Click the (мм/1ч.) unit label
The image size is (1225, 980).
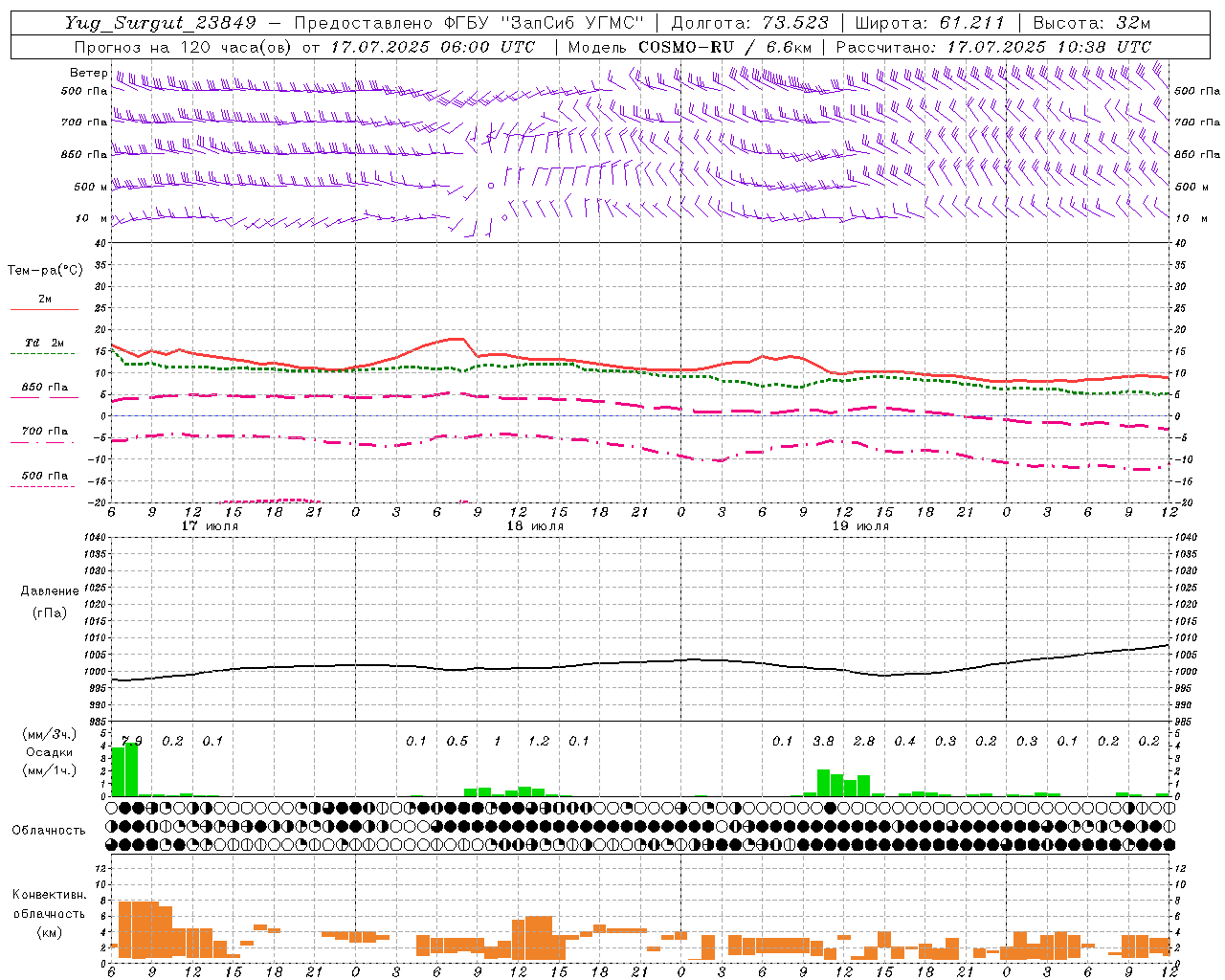tap(49, 769)
